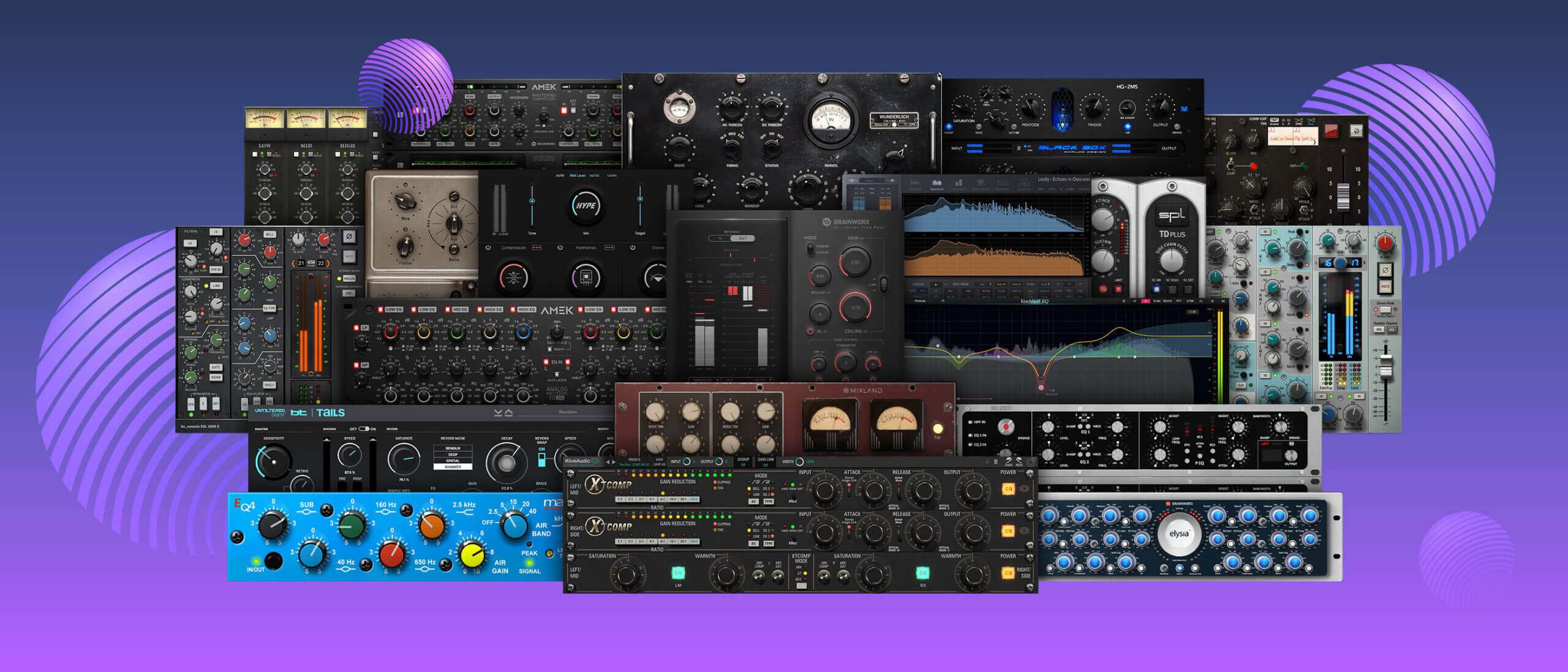Click the Random preset name field in TAILS
The height and width of the screenshot is (672, 1568).
tap(568, 412)
